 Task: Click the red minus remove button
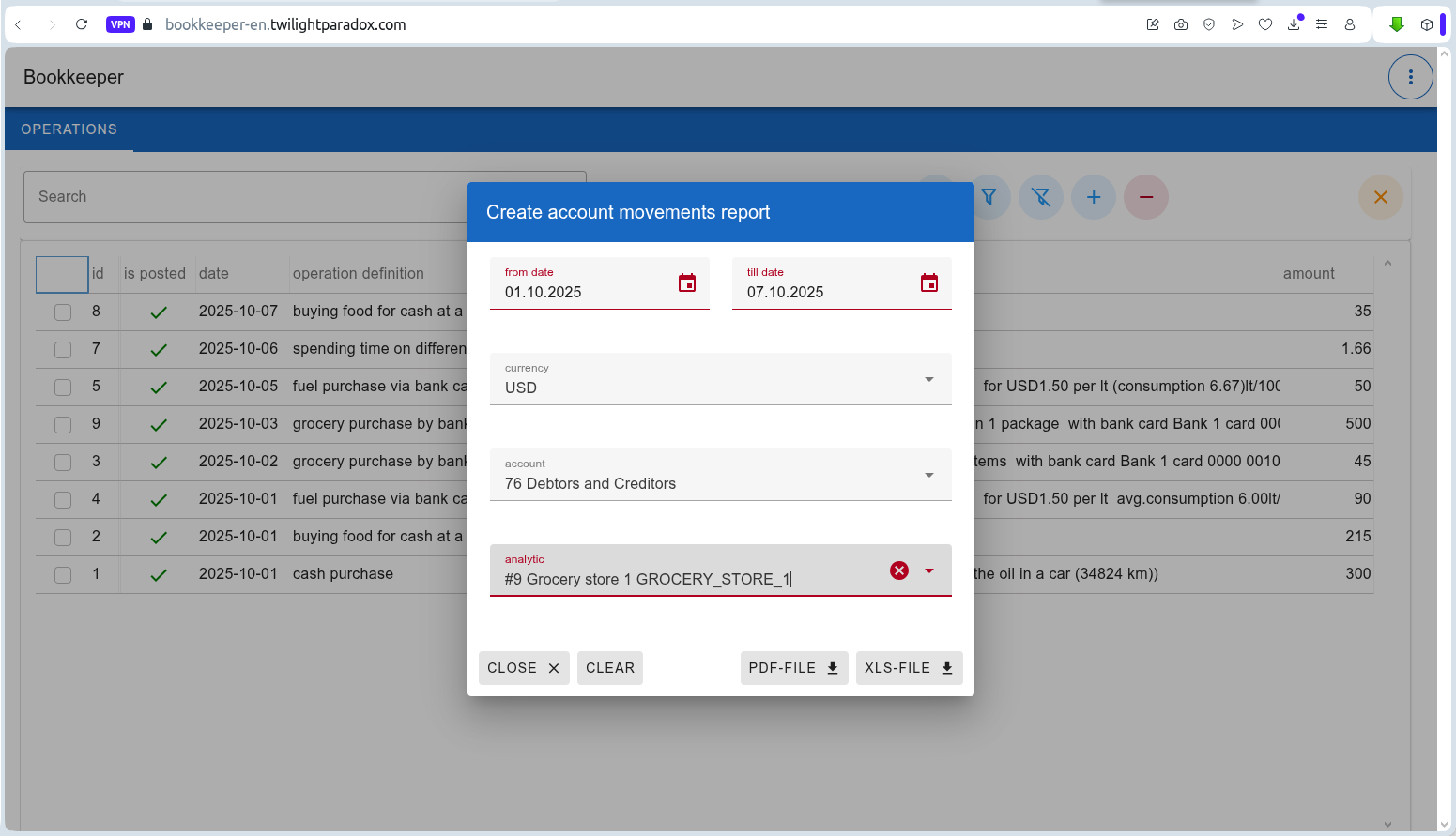(1146, 197)
